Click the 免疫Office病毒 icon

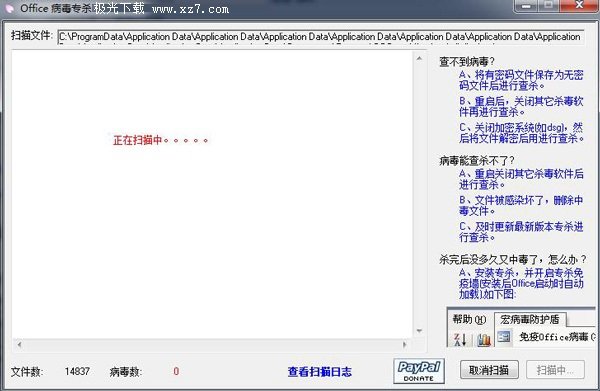coord(504,337)
